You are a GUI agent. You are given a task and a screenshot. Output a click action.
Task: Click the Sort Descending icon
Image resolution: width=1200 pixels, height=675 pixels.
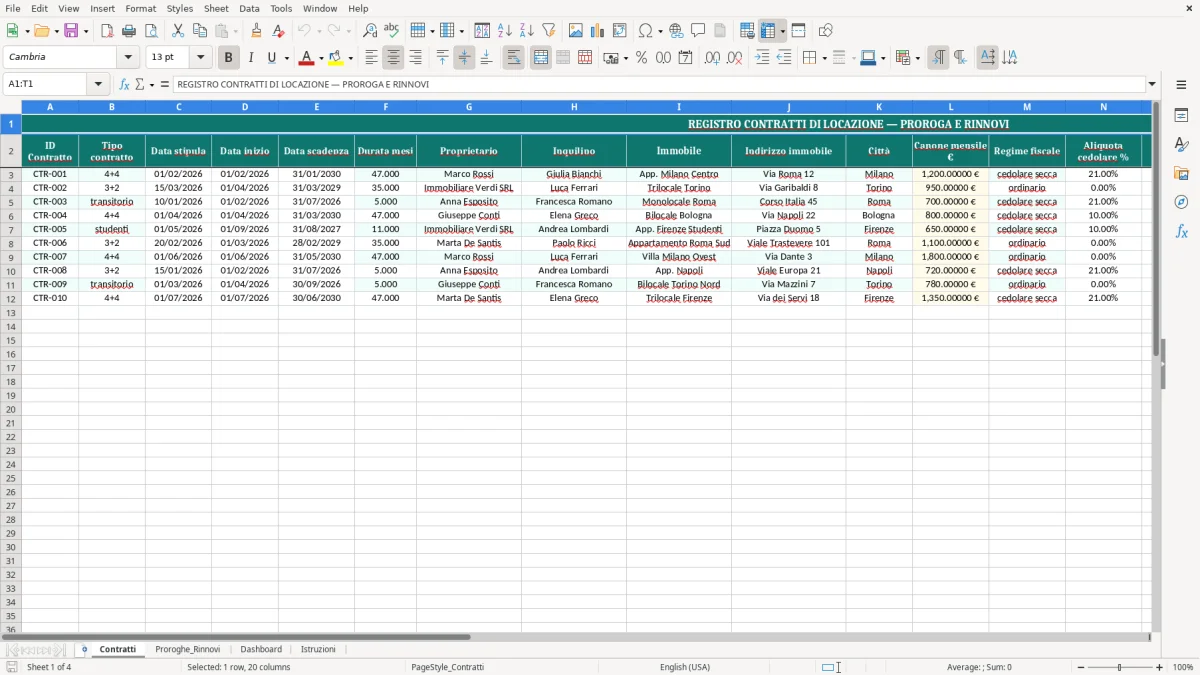pos(527,31)
